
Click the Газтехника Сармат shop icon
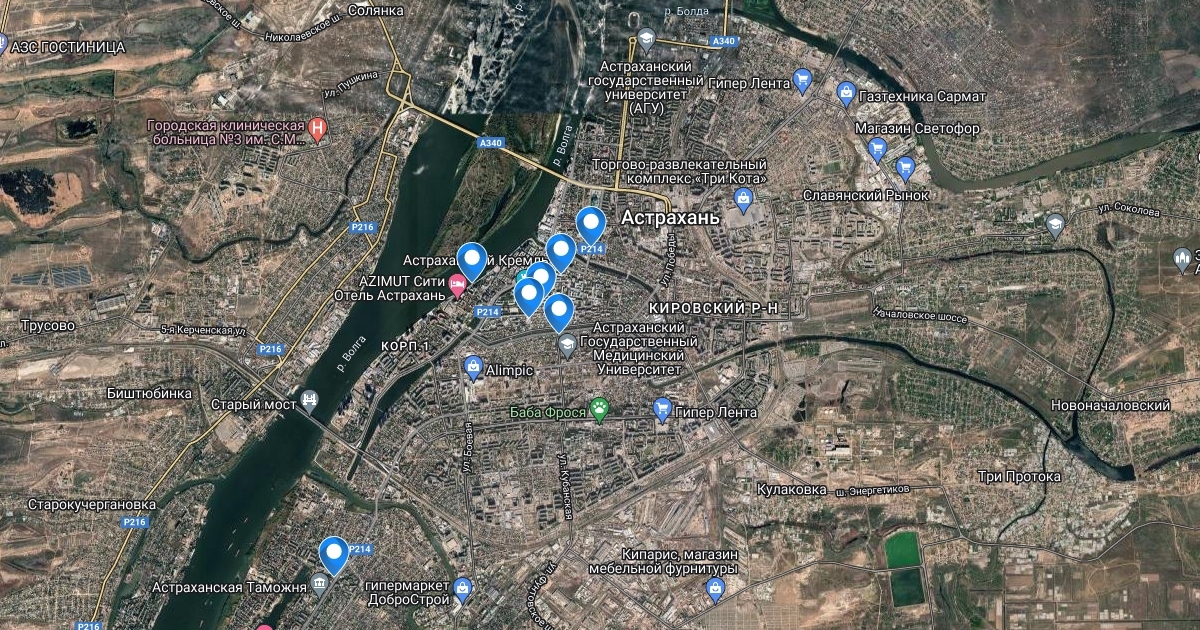[x=846, y=94]
